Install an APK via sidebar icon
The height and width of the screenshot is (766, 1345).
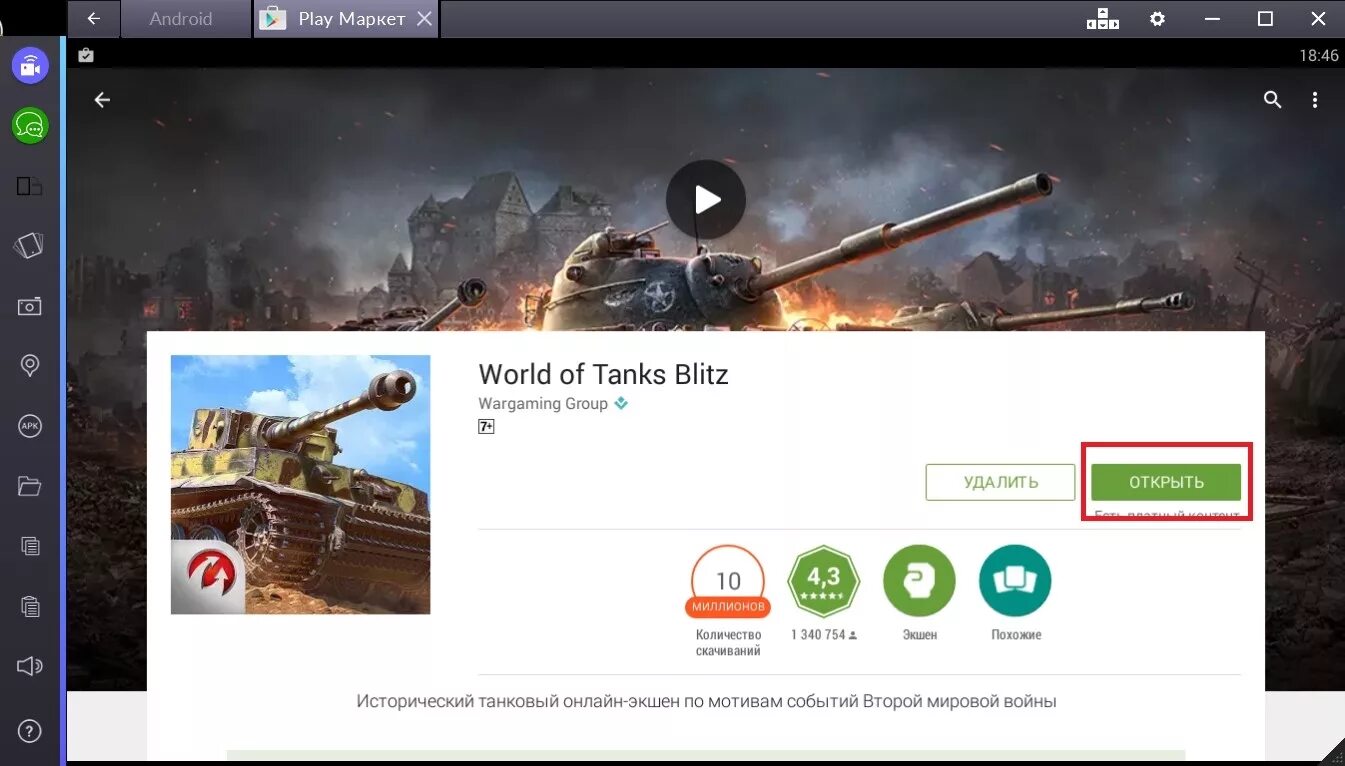(30, 426)
